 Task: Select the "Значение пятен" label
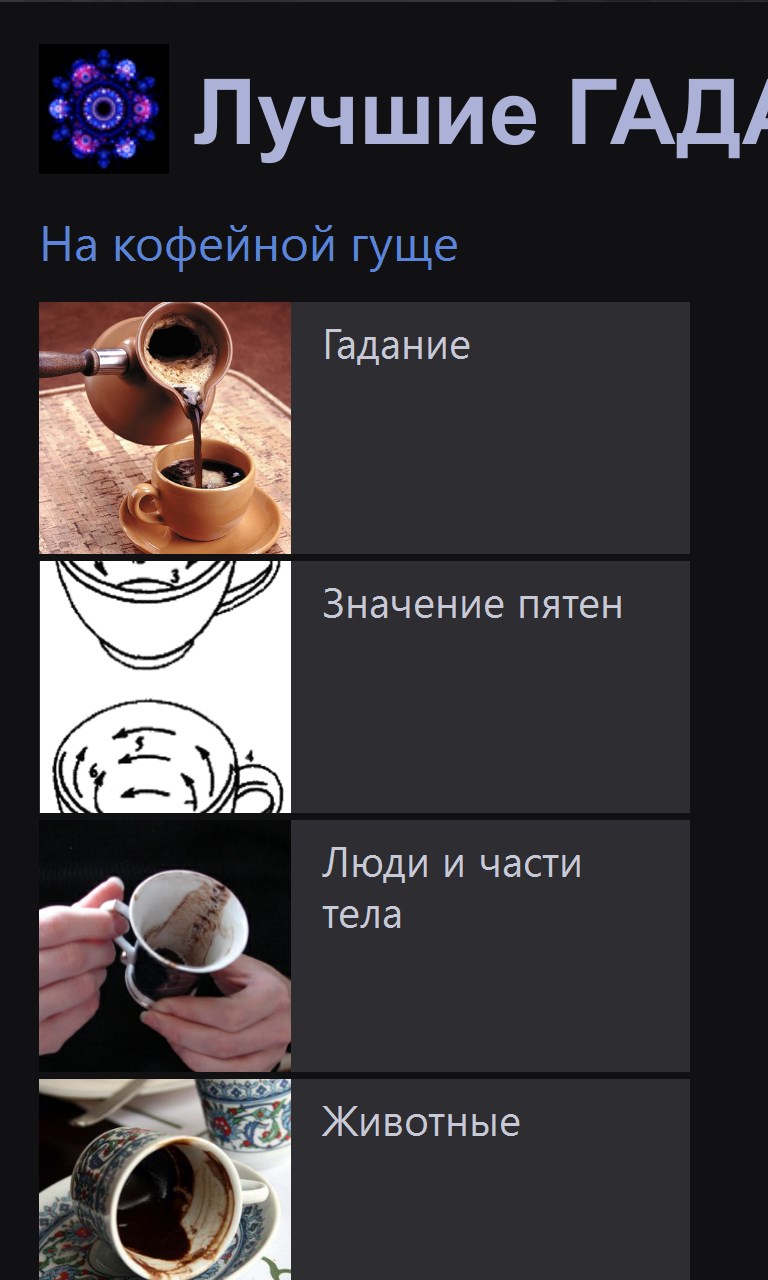point(472,604)
